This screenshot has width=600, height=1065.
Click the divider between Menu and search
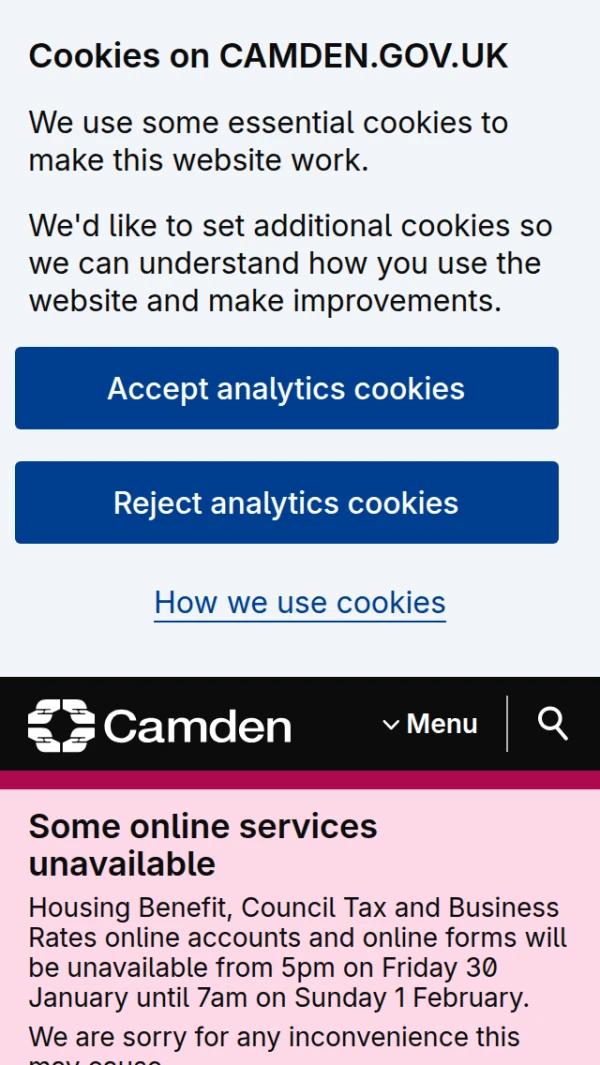coord(507,723)
